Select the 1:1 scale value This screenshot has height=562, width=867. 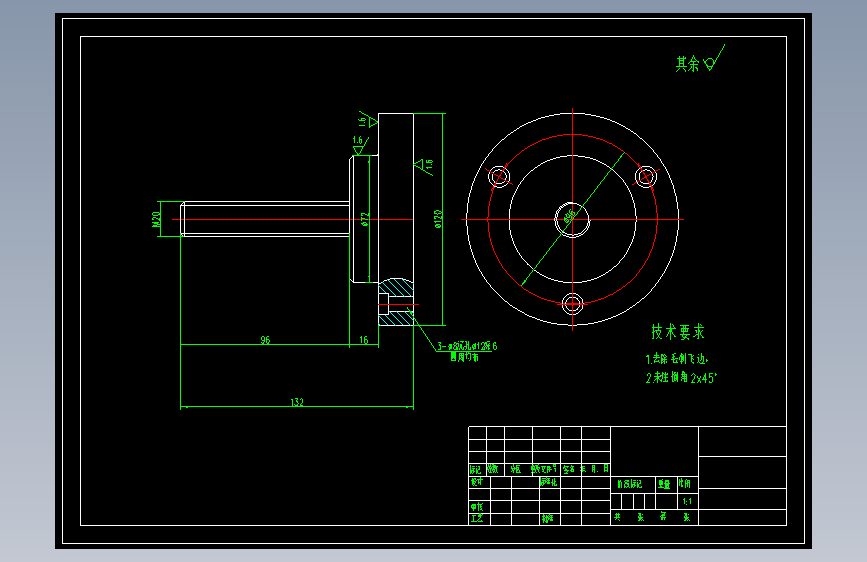(687, 502)
